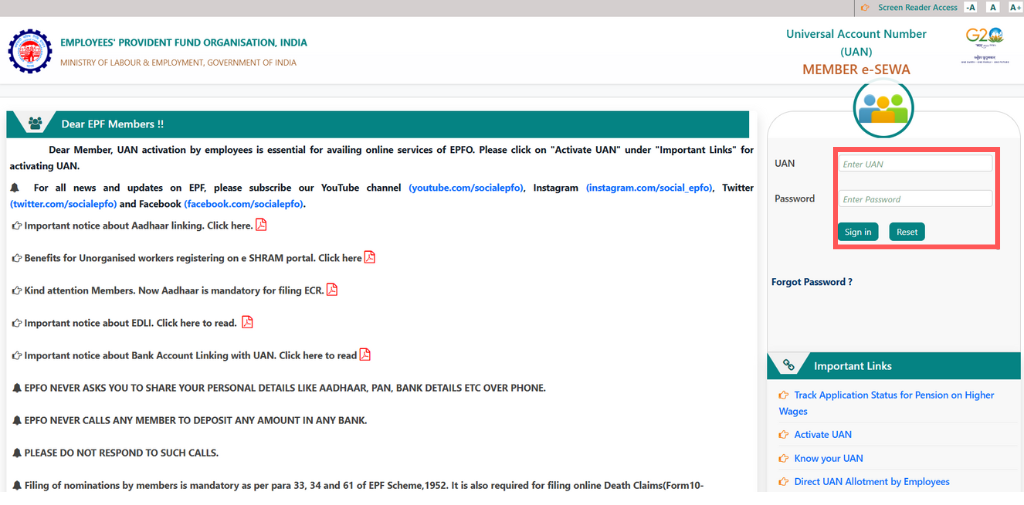Open the Activate UAN link
The image size is (1024, 505).
(x=823, y=434)
